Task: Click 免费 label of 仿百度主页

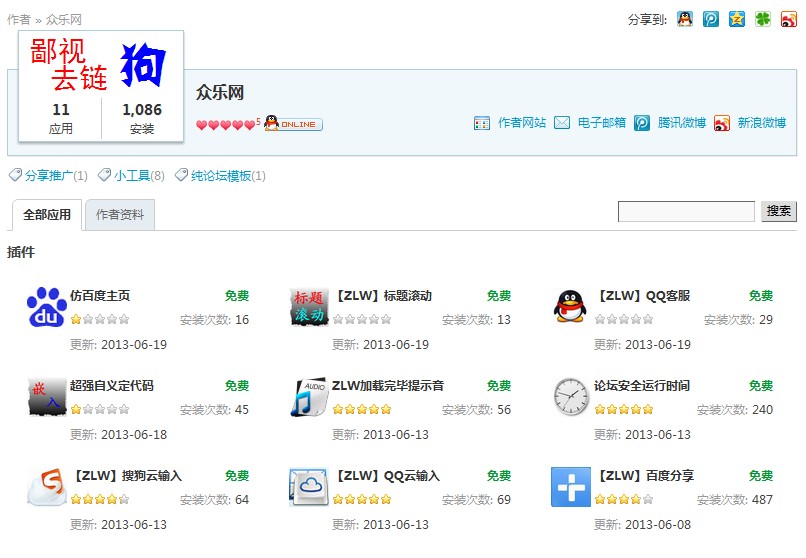Action: pos(237,296)
